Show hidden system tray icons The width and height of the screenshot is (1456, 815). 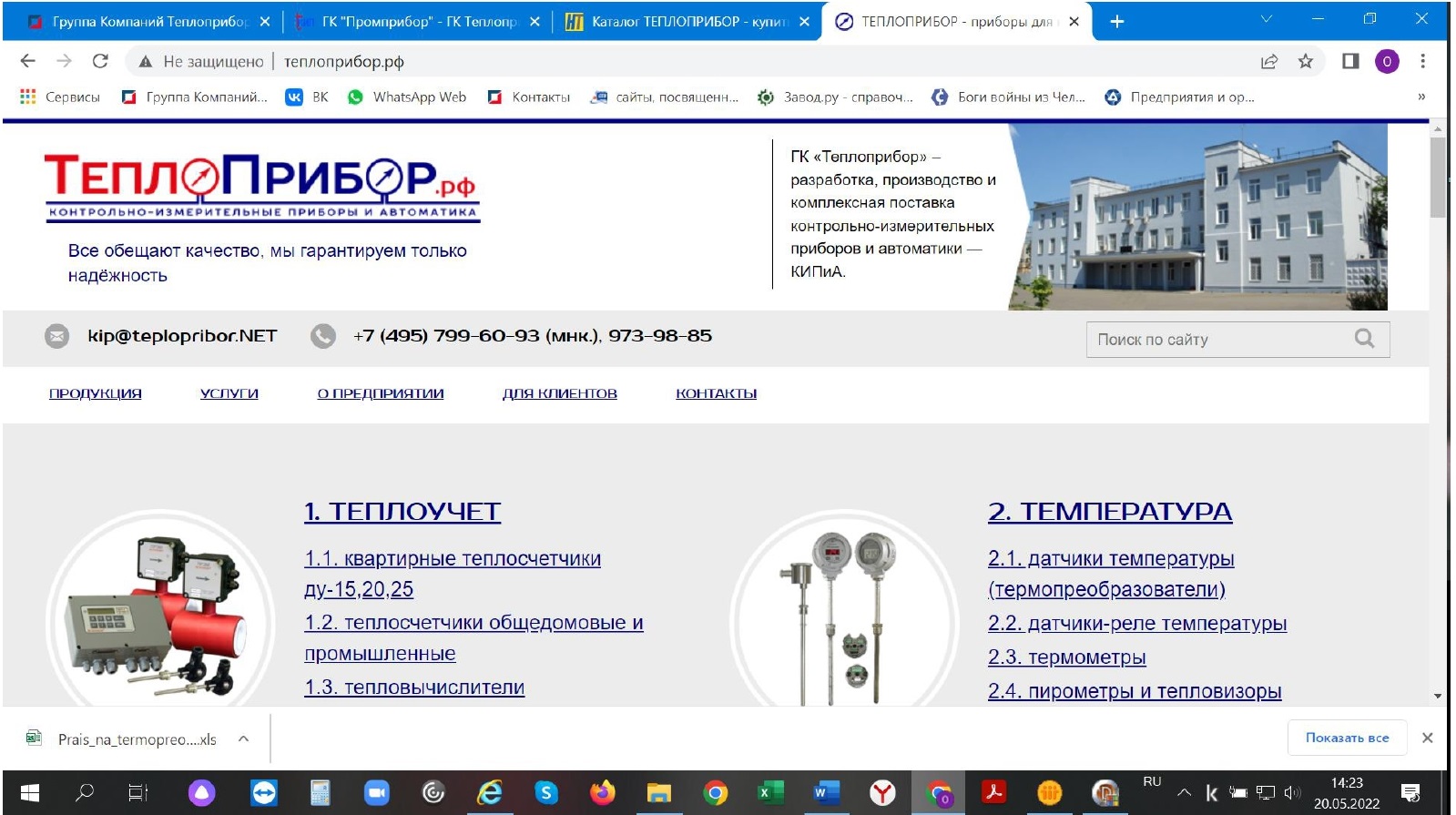pyautogui.click(x=1184, y=792)
